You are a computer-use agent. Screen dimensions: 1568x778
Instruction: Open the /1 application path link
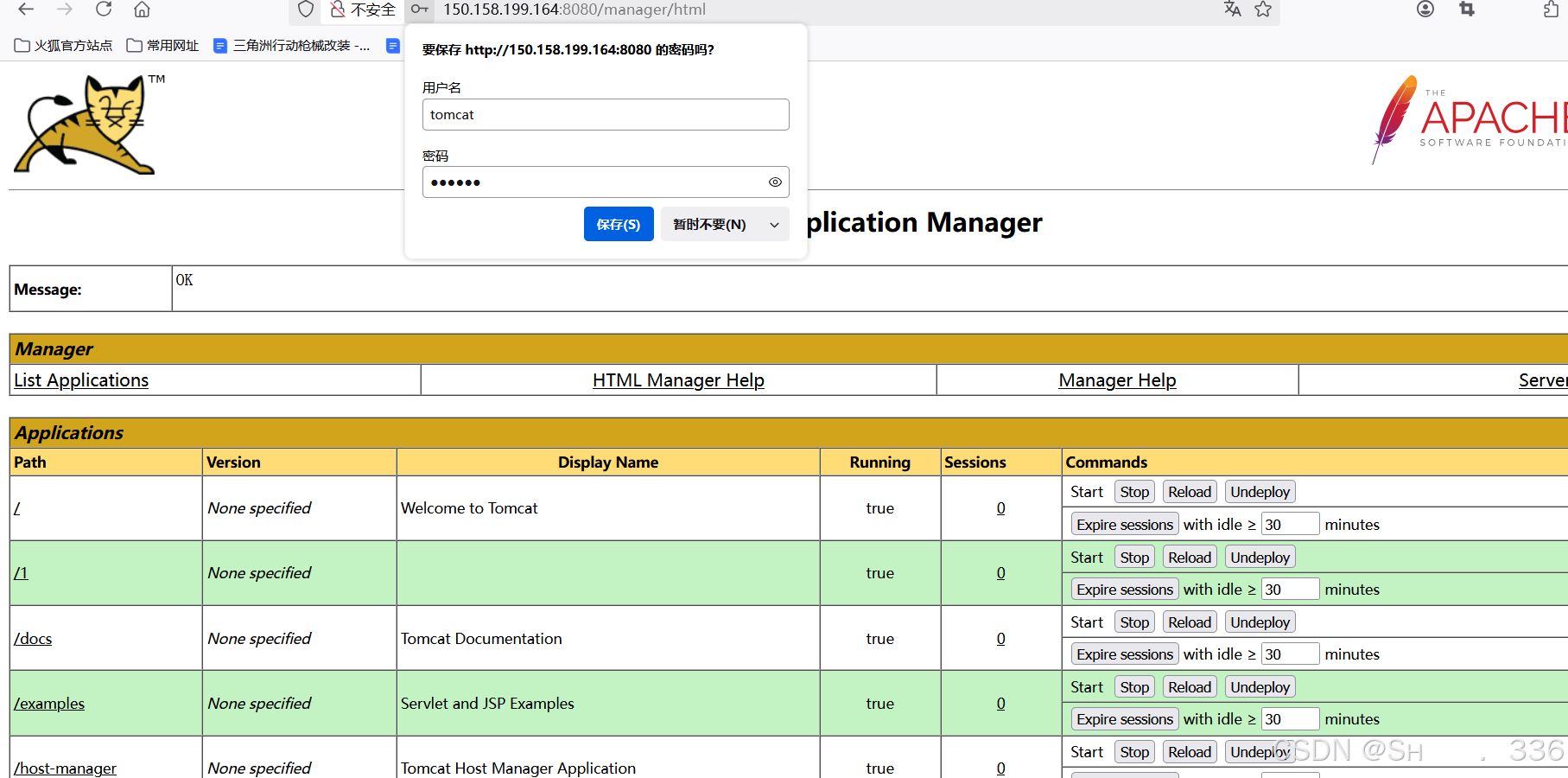[21, 573]
